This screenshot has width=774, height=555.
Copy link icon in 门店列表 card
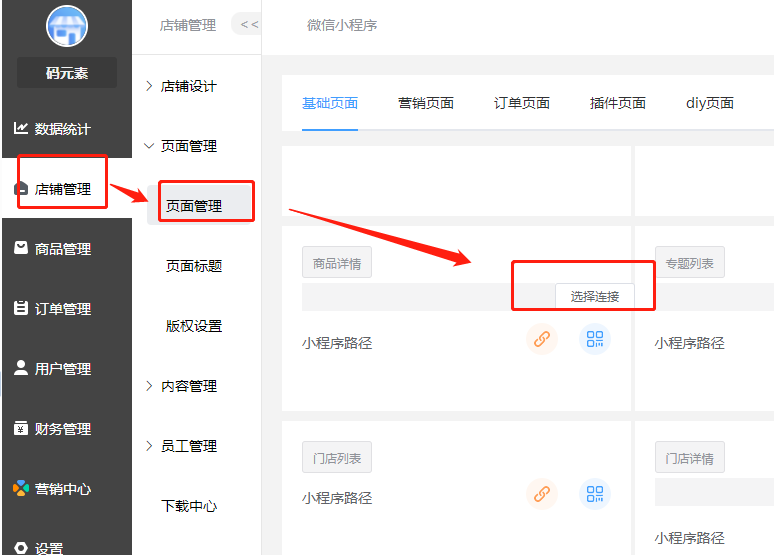point(542,494)
